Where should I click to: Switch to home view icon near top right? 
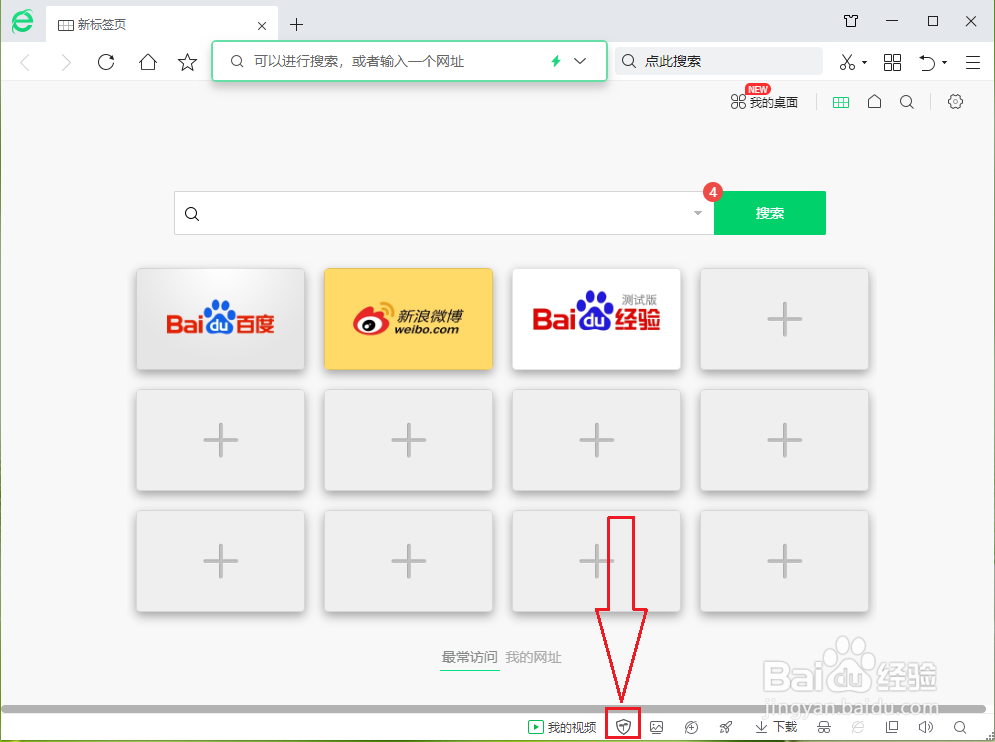(874, 101)
